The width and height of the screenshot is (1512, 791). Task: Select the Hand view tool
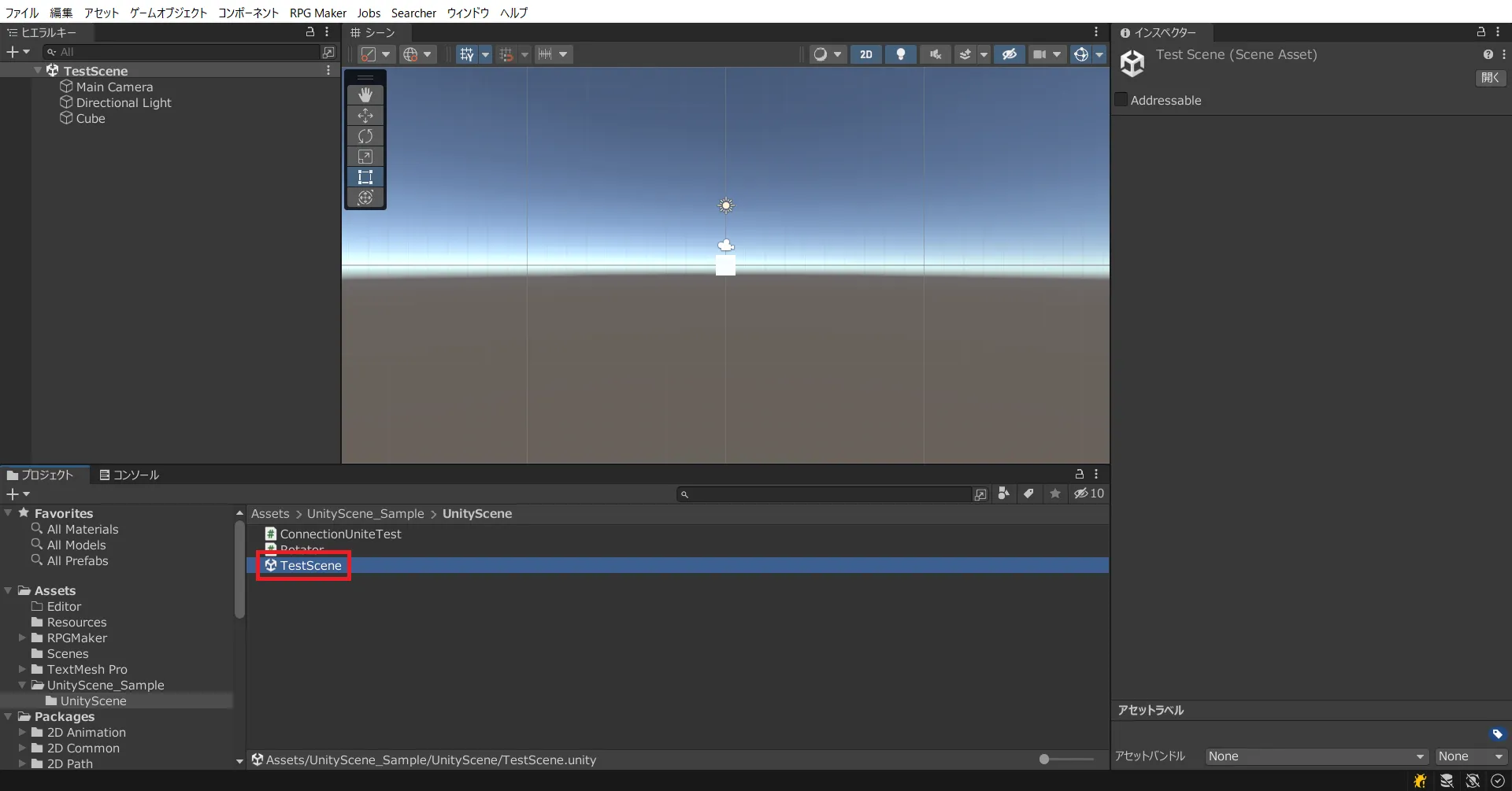(x=365, y=95)
